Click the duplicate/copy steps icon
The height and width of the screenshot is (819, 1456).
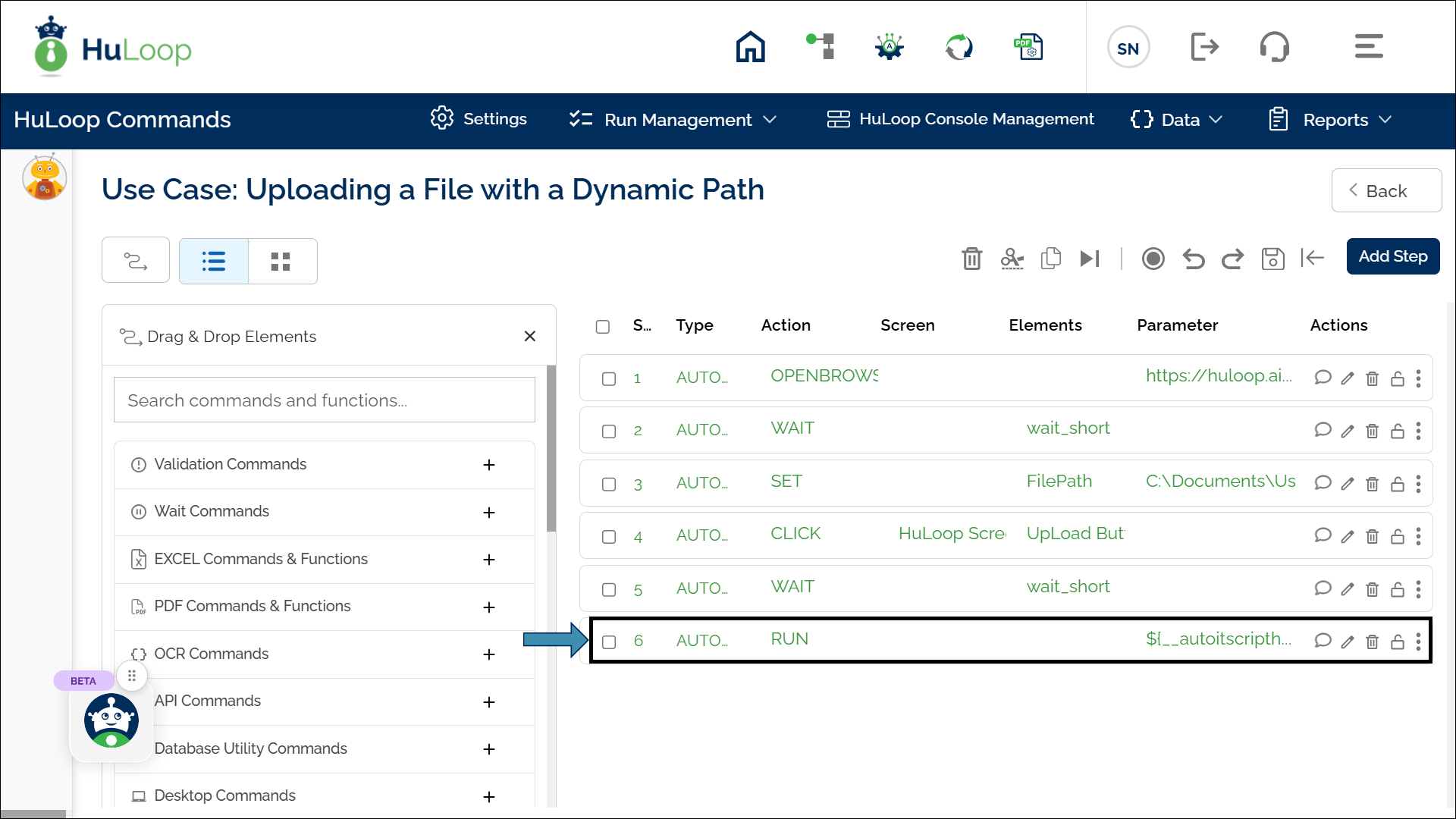click(x=1050, y=259)
